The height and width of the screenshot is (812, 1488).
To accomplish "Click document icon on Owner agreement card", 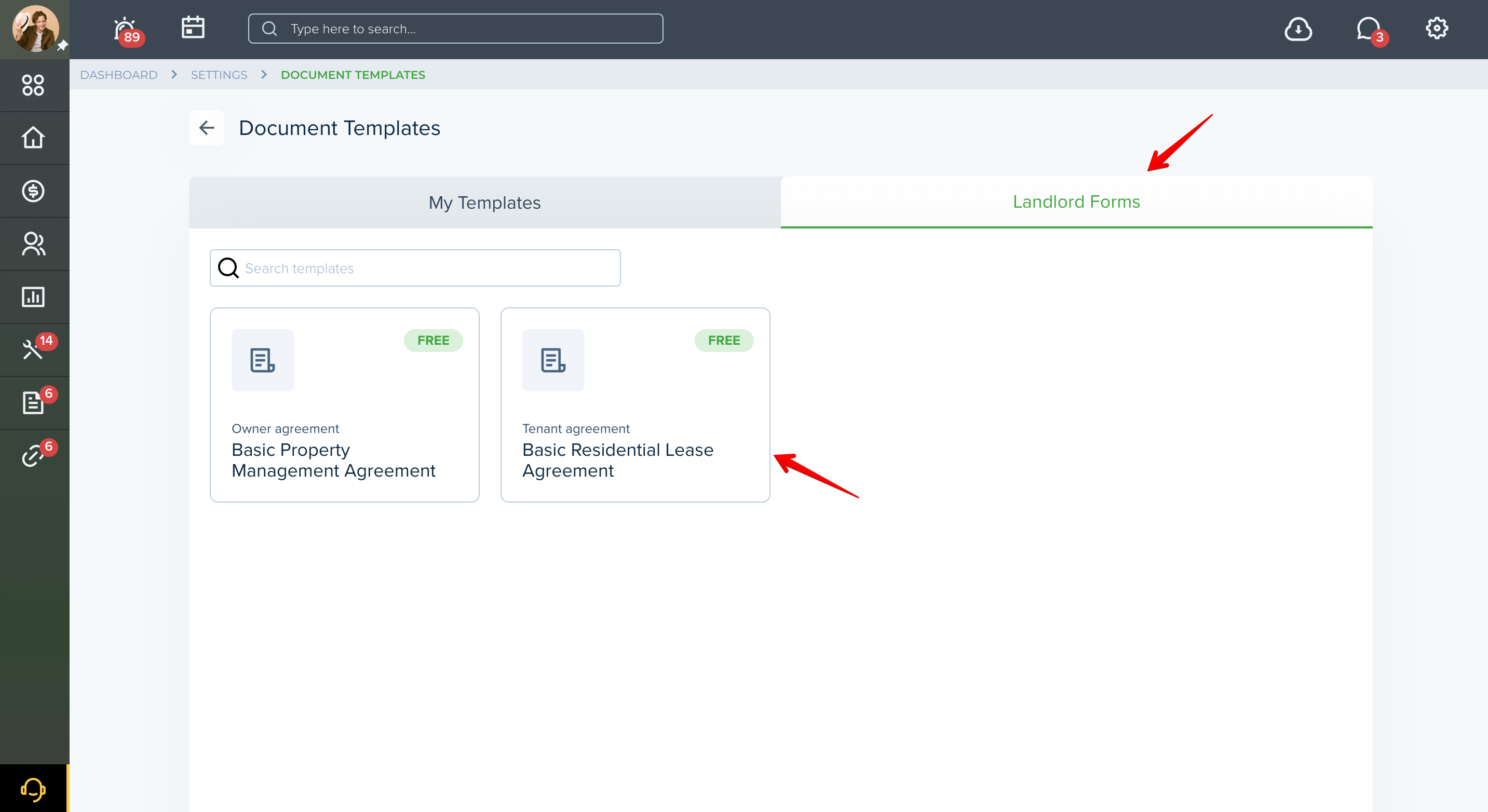I will [x=263, y=360].
